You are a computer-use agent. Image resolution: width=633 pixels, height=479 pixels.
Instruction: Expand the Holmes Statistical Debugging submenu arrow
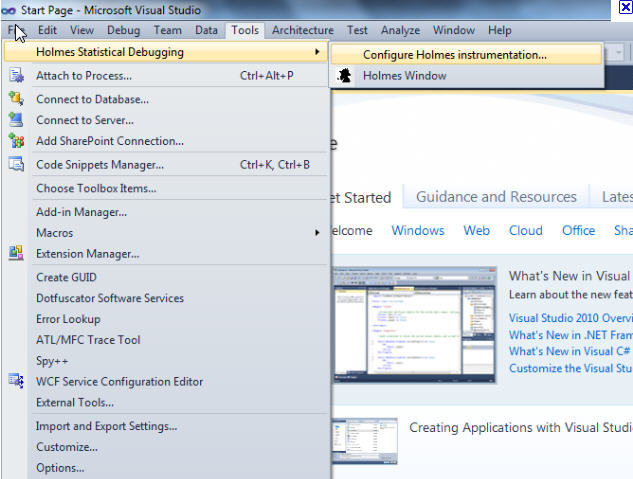tap(317, 52)
